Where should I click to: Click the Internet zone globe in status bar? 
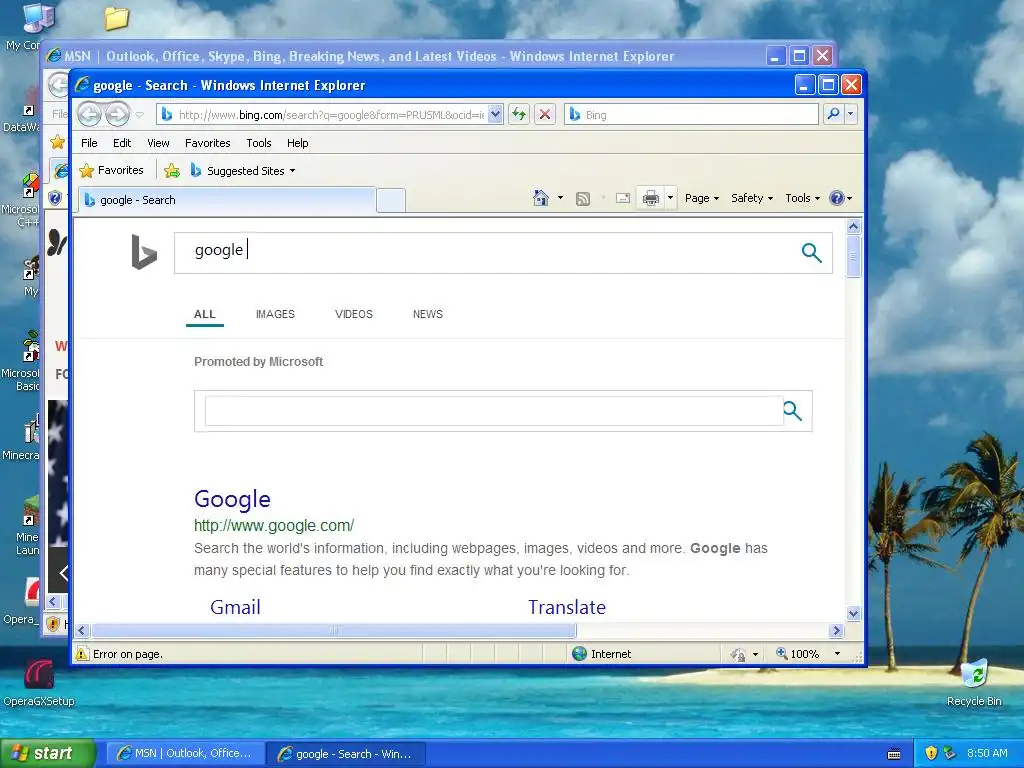pyautogui.click(x=579, y=654)
